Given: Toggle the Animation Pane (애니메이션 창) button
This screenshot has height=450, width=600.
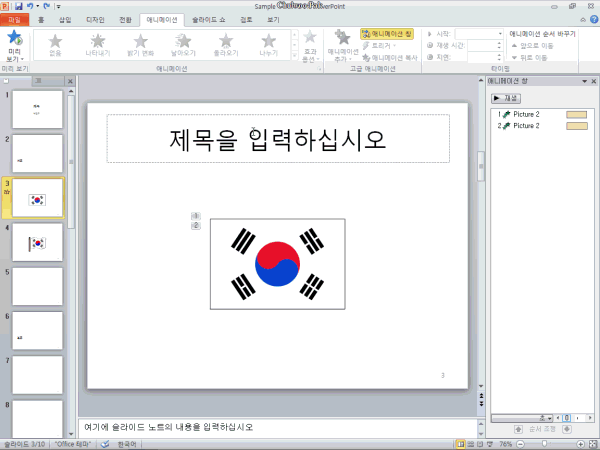Looking at the screenshot, I should (x=387, y=34).
